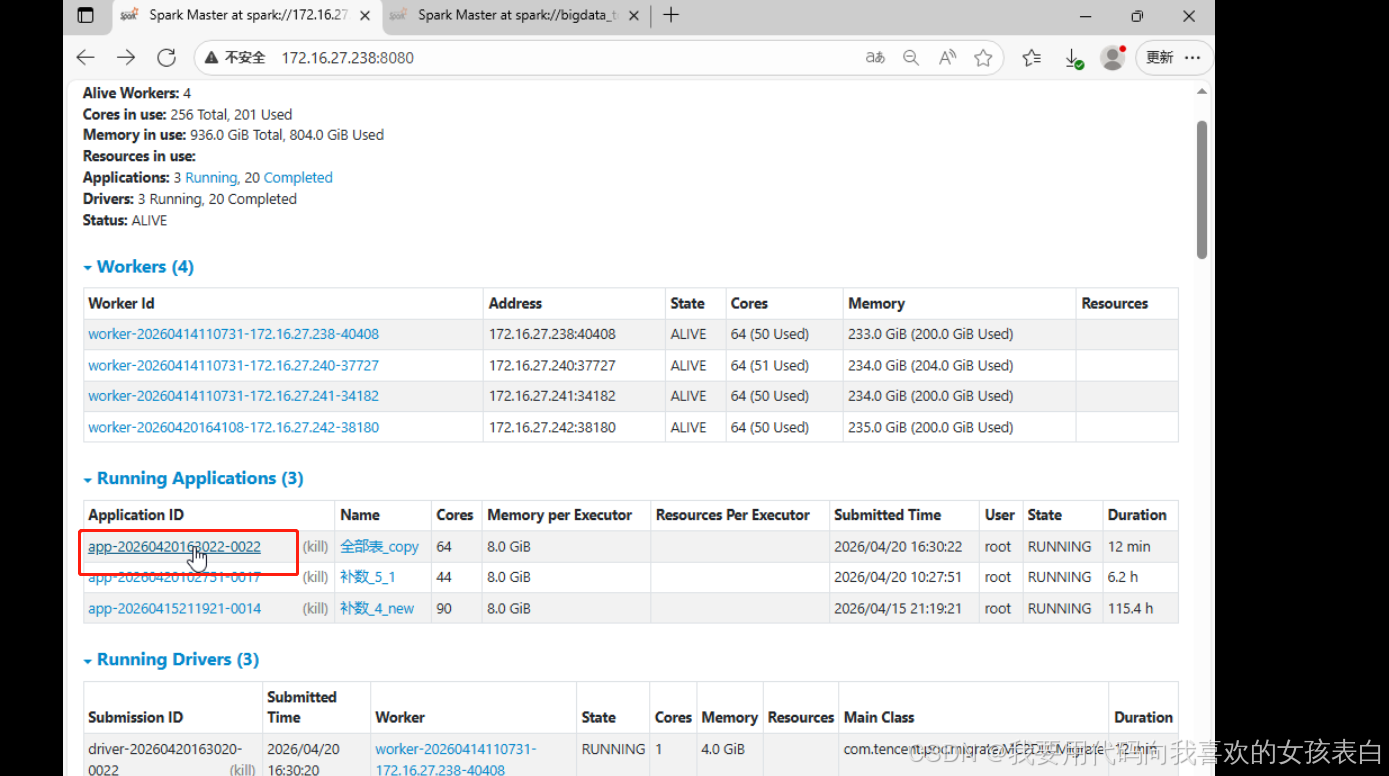The height and width of the screenshot is (776, 1389).
Task: Open application app-20260415211921-0014
Action: coord(174,608)
